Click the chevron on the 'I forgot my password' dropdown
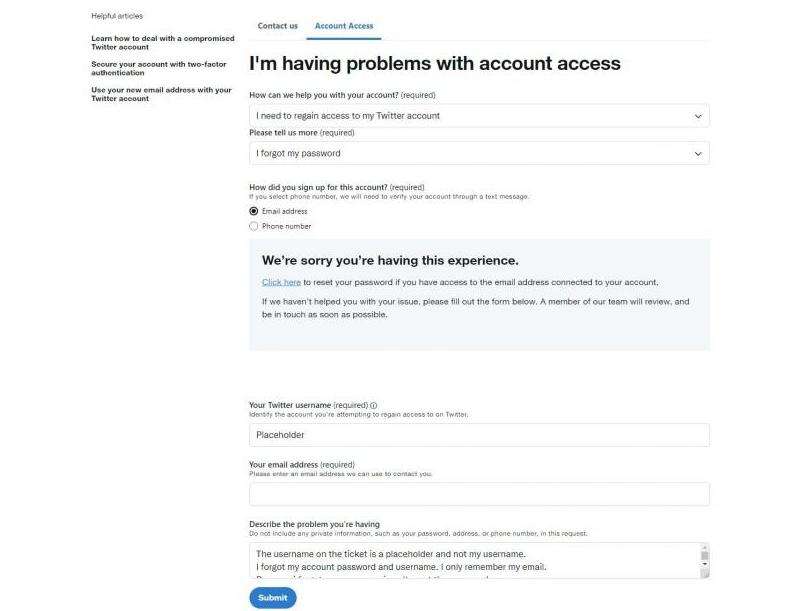 698,154
